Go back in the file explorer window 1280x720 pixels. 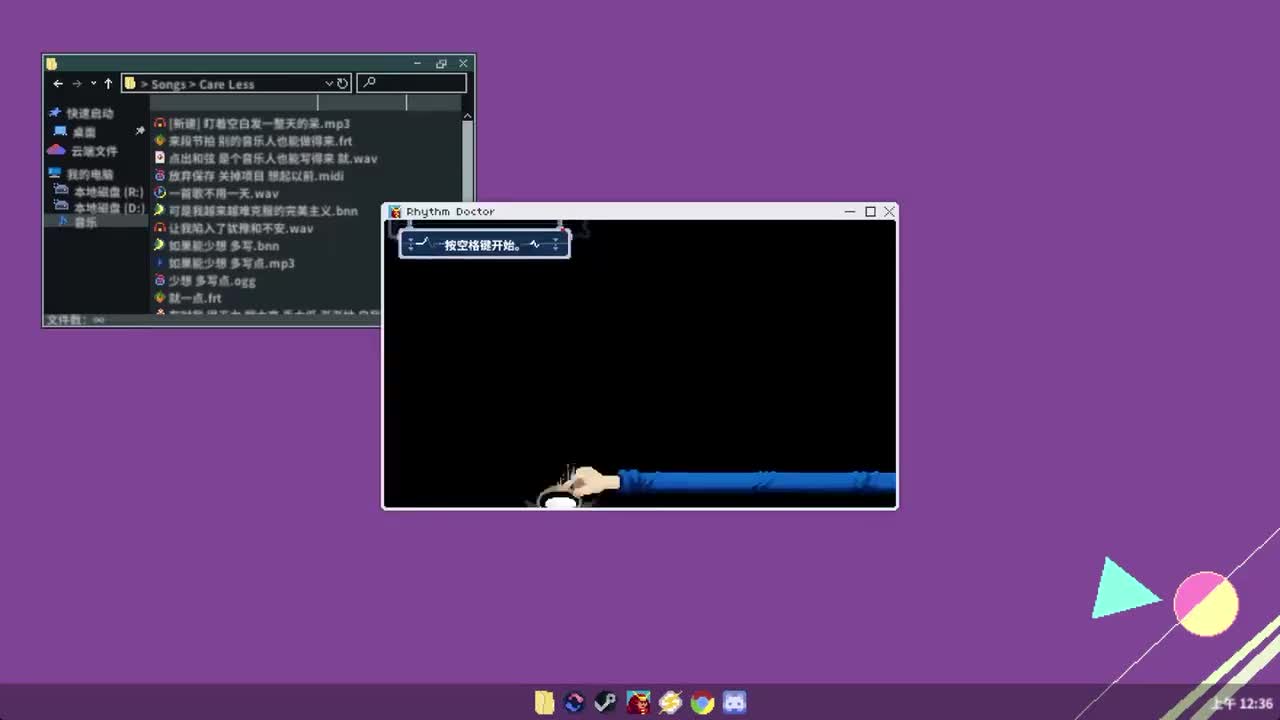(58, 84)
